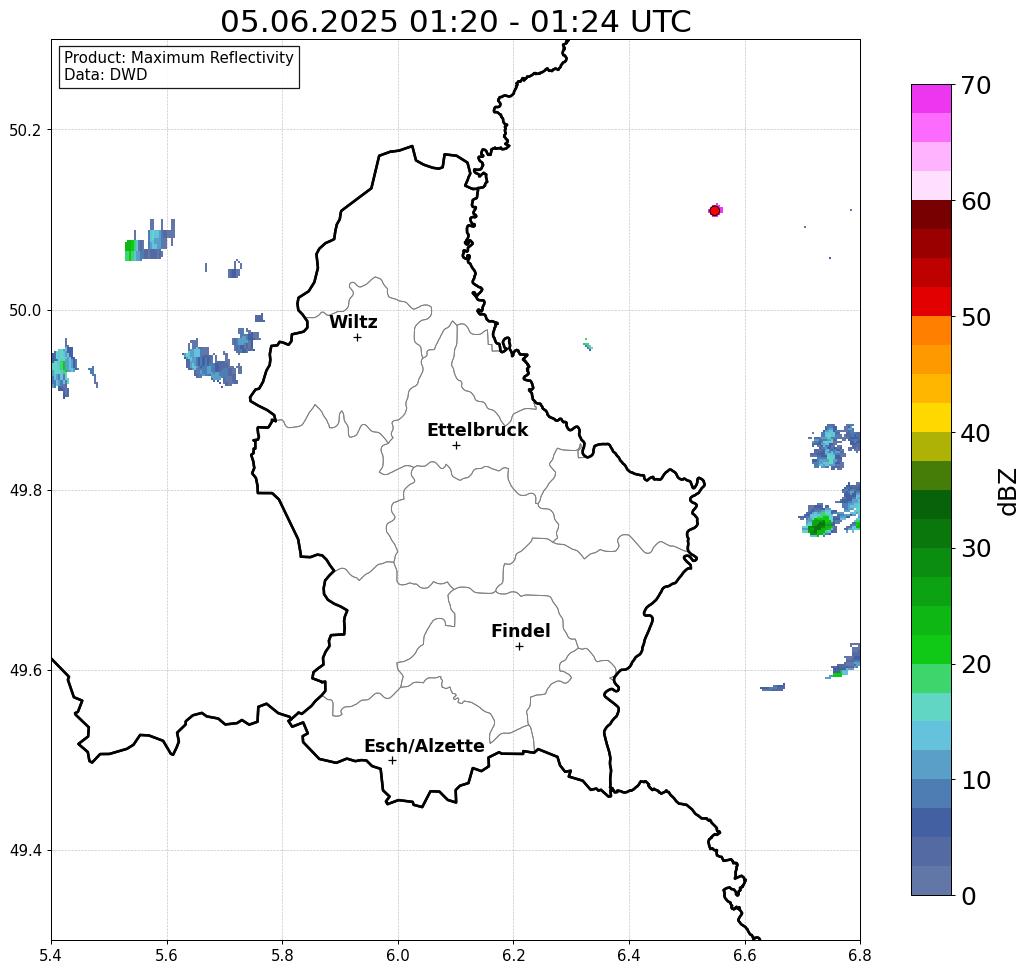This screenshot has width=1029, height=973.
Task: Click the cross marker below Wiltz
Action: click(357, 337)
